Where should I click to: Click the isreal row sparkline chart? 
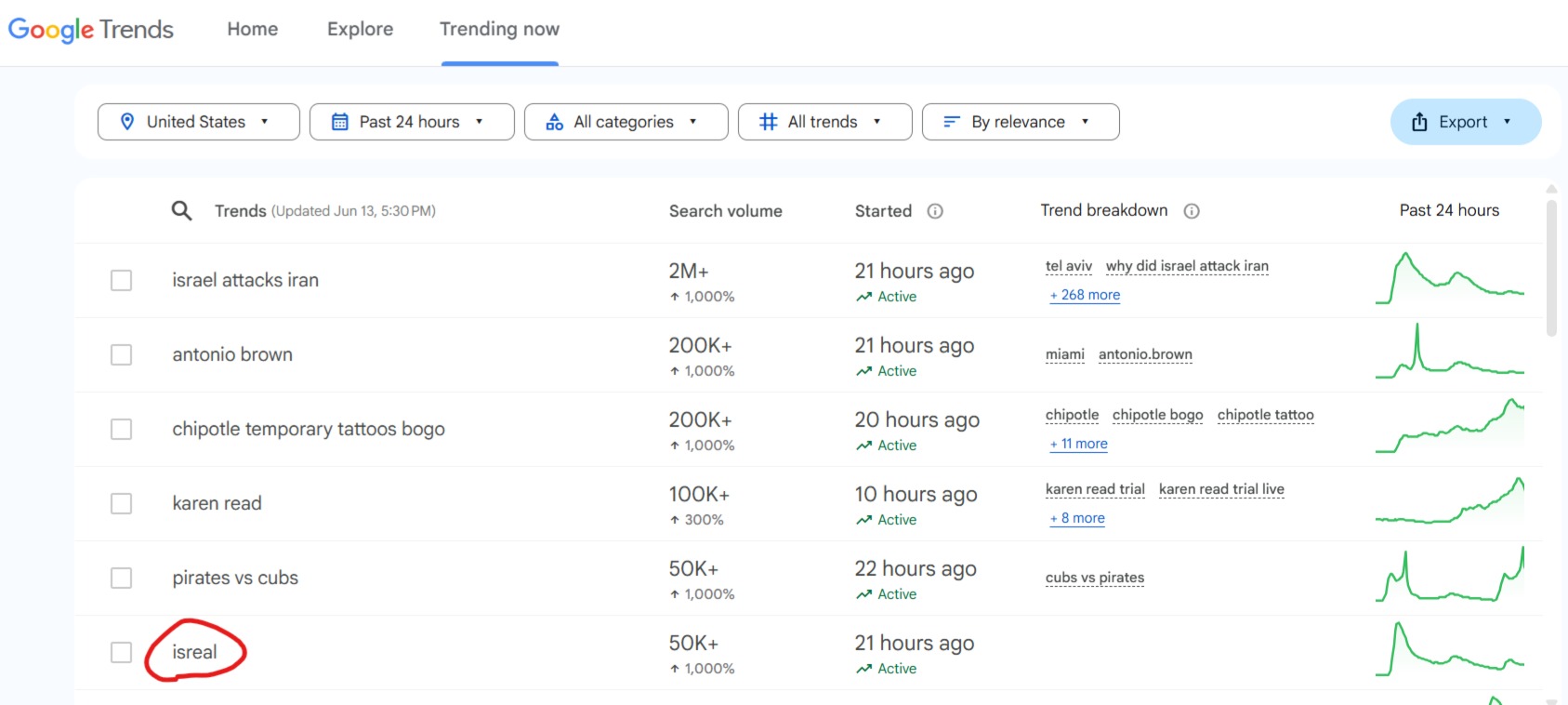(x=1450, y=648)
